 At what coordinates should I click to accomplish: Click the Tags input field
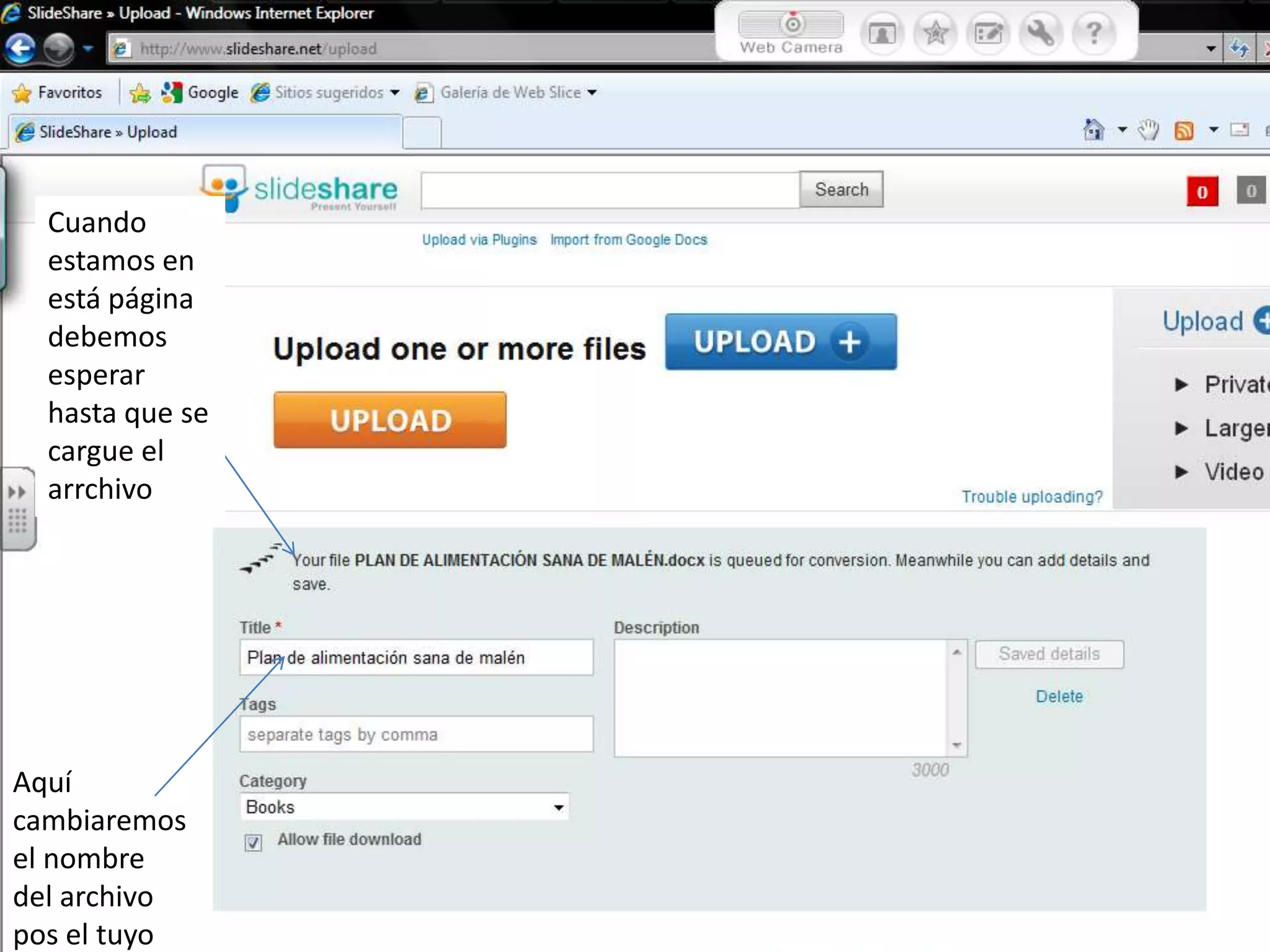pos(416,734)
